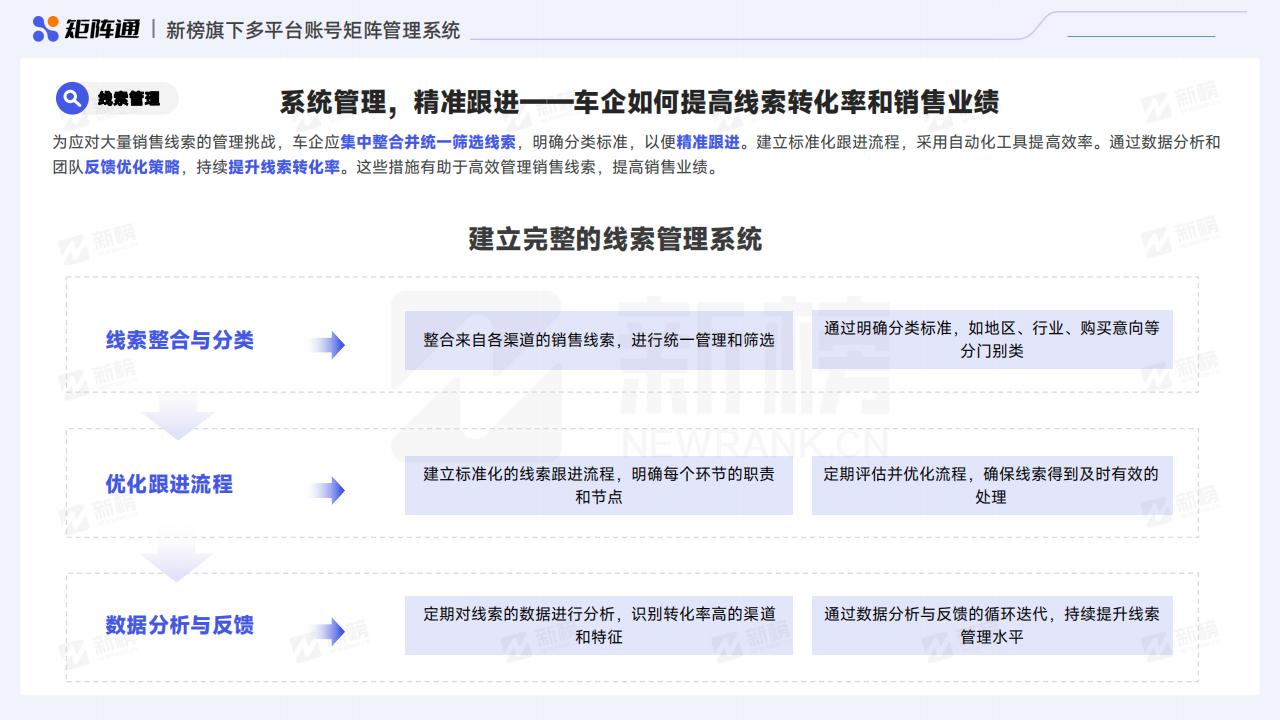Click highlighted text 反馈优化策略
The image size is (1280, 720).
point(132,167)
